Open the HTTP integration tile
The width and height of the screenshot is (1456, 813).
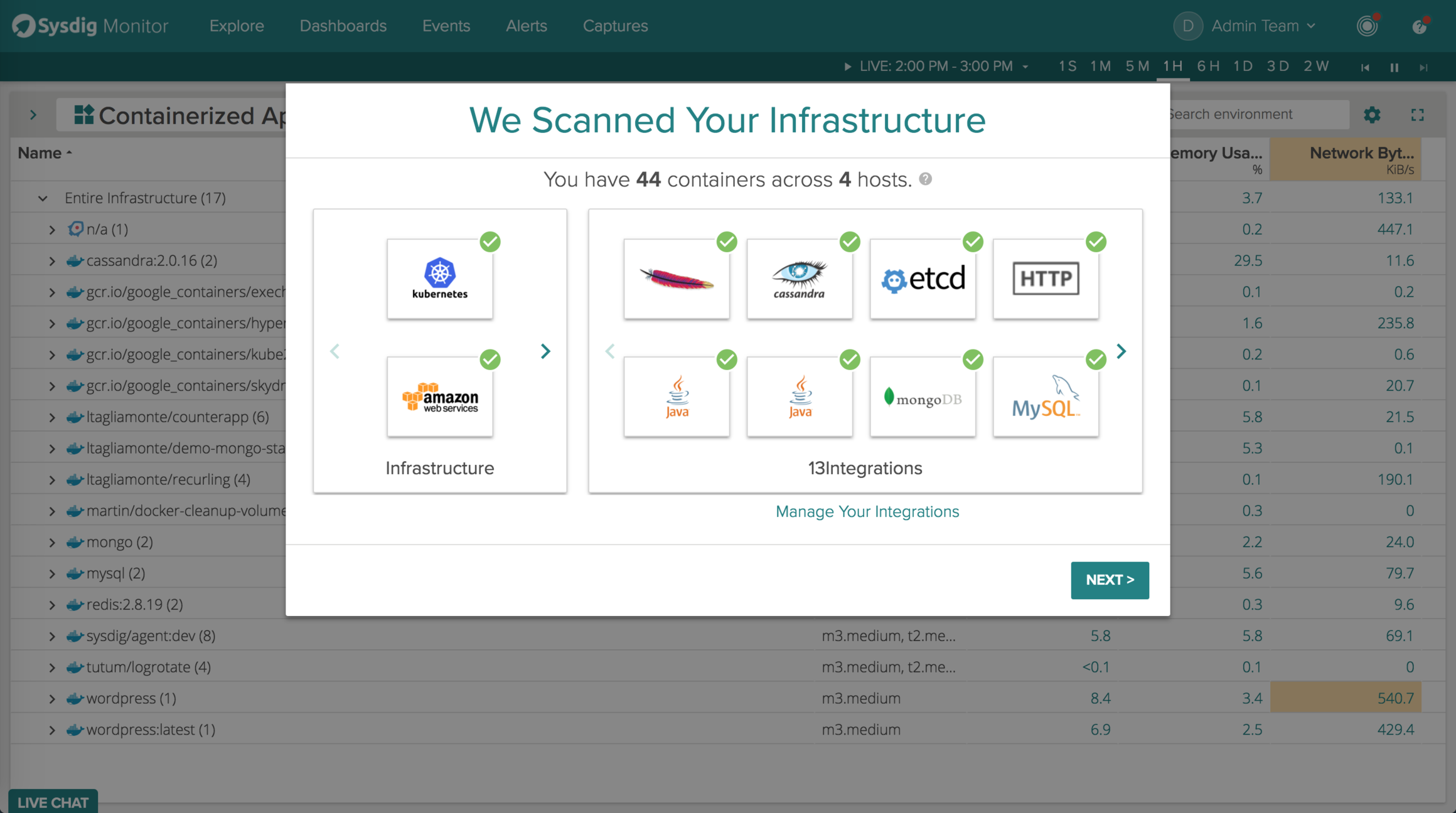click(1046, 279)
